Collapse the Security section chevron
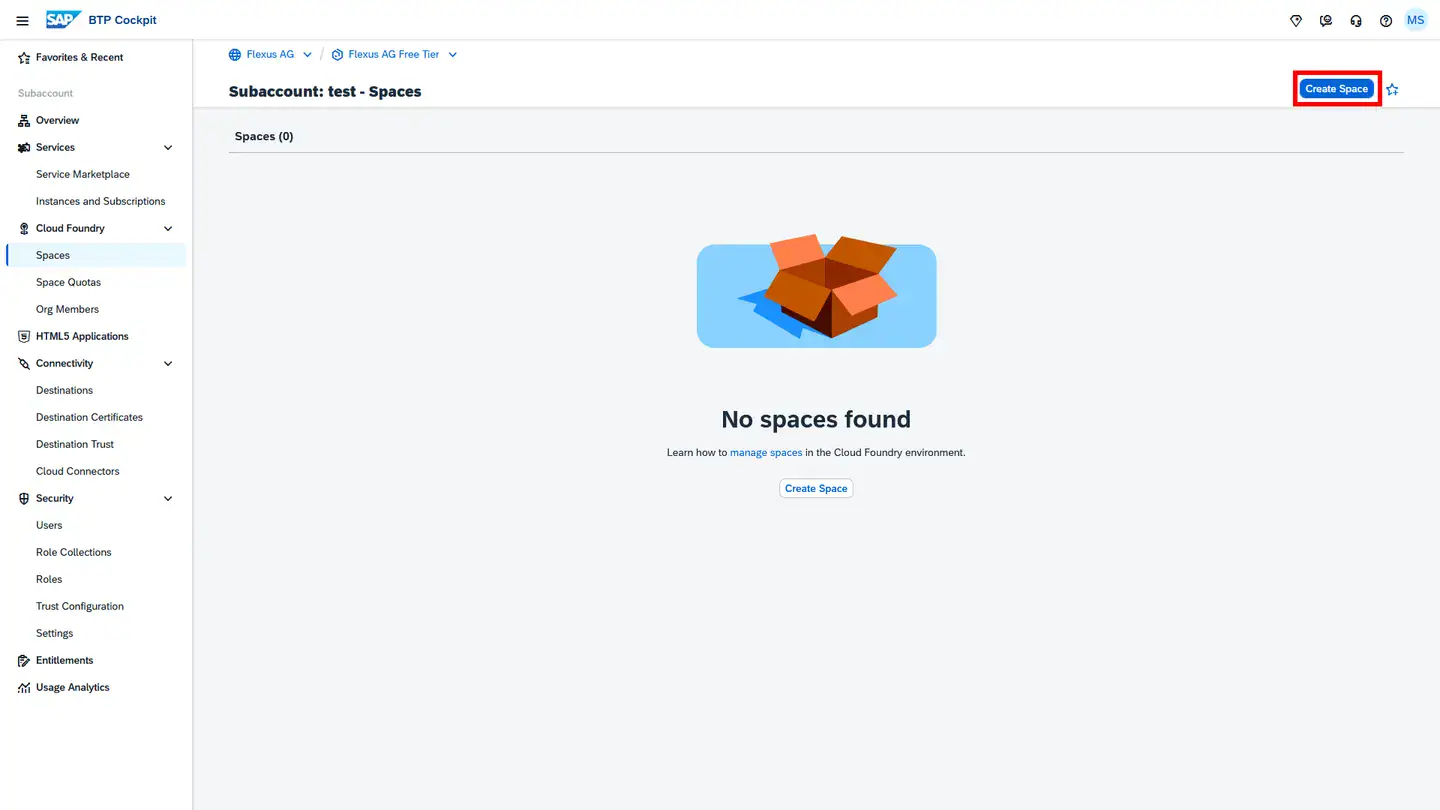Image resolution: width=1440 pixels, height=810 pixels. tap(168, 498)
